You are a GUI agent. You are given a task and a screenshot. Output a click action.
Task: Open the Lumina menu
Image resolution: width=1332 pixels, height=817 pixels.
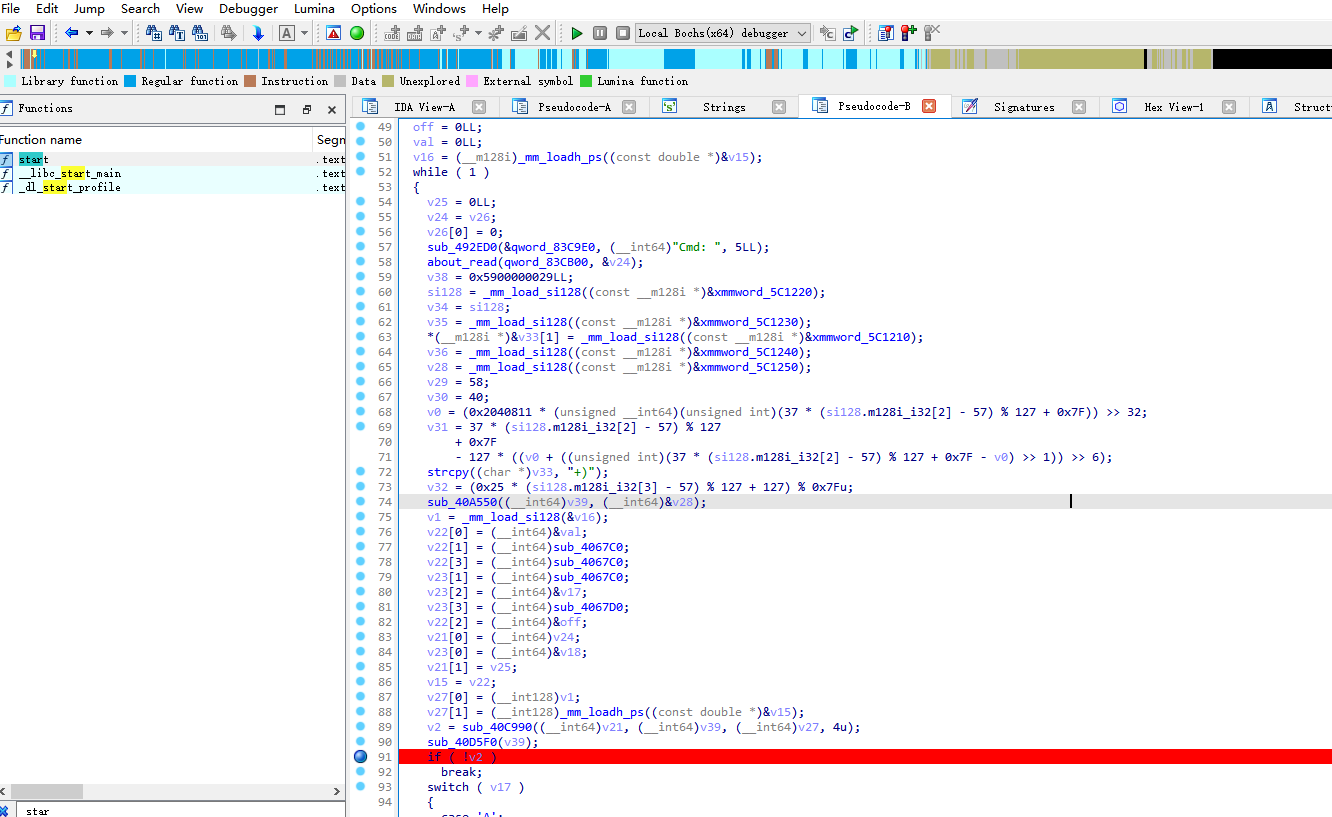coord(314,8)
